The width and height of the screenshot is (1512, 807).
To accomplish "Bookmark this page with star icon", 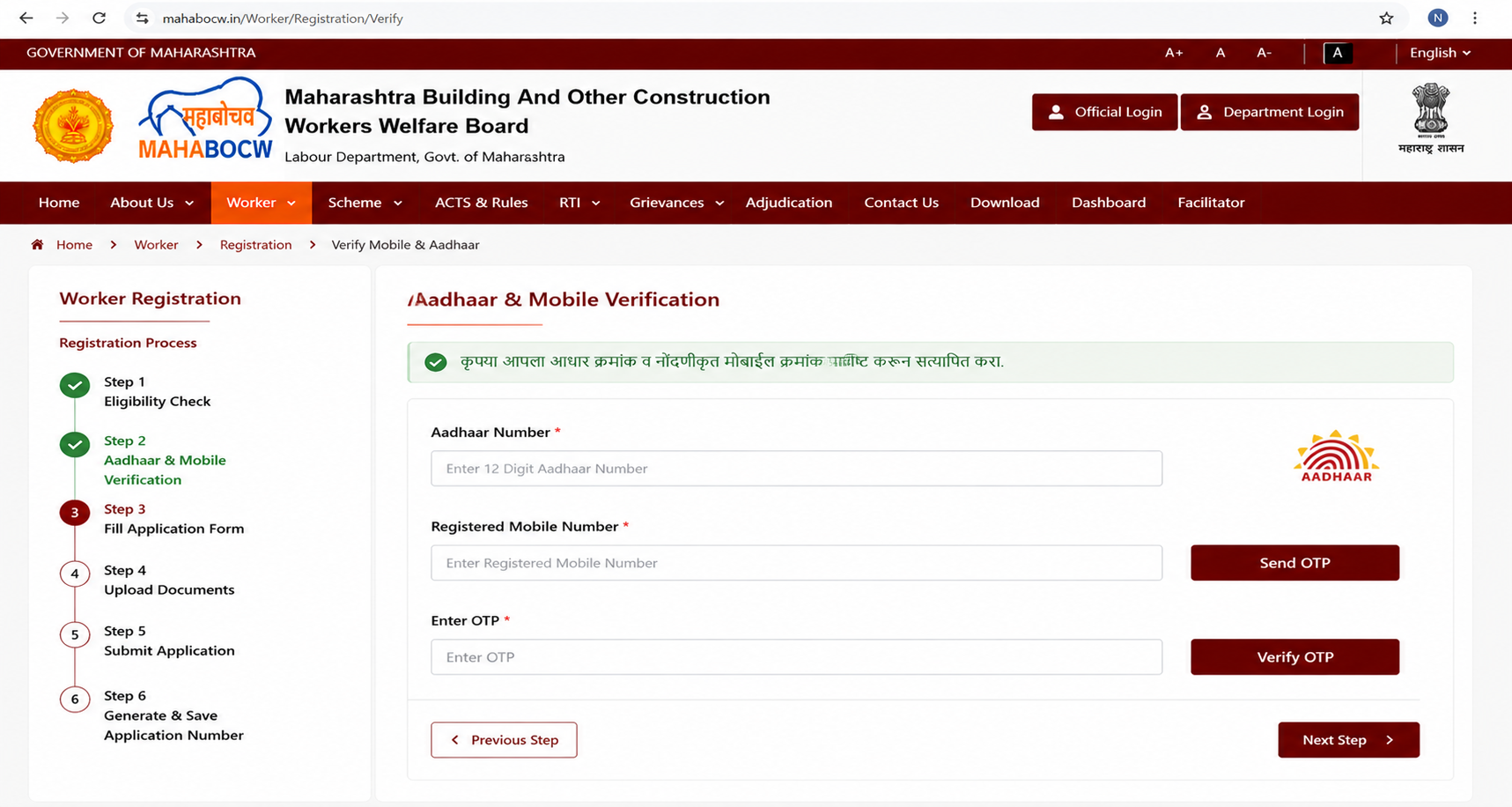I will point(1386,18).
